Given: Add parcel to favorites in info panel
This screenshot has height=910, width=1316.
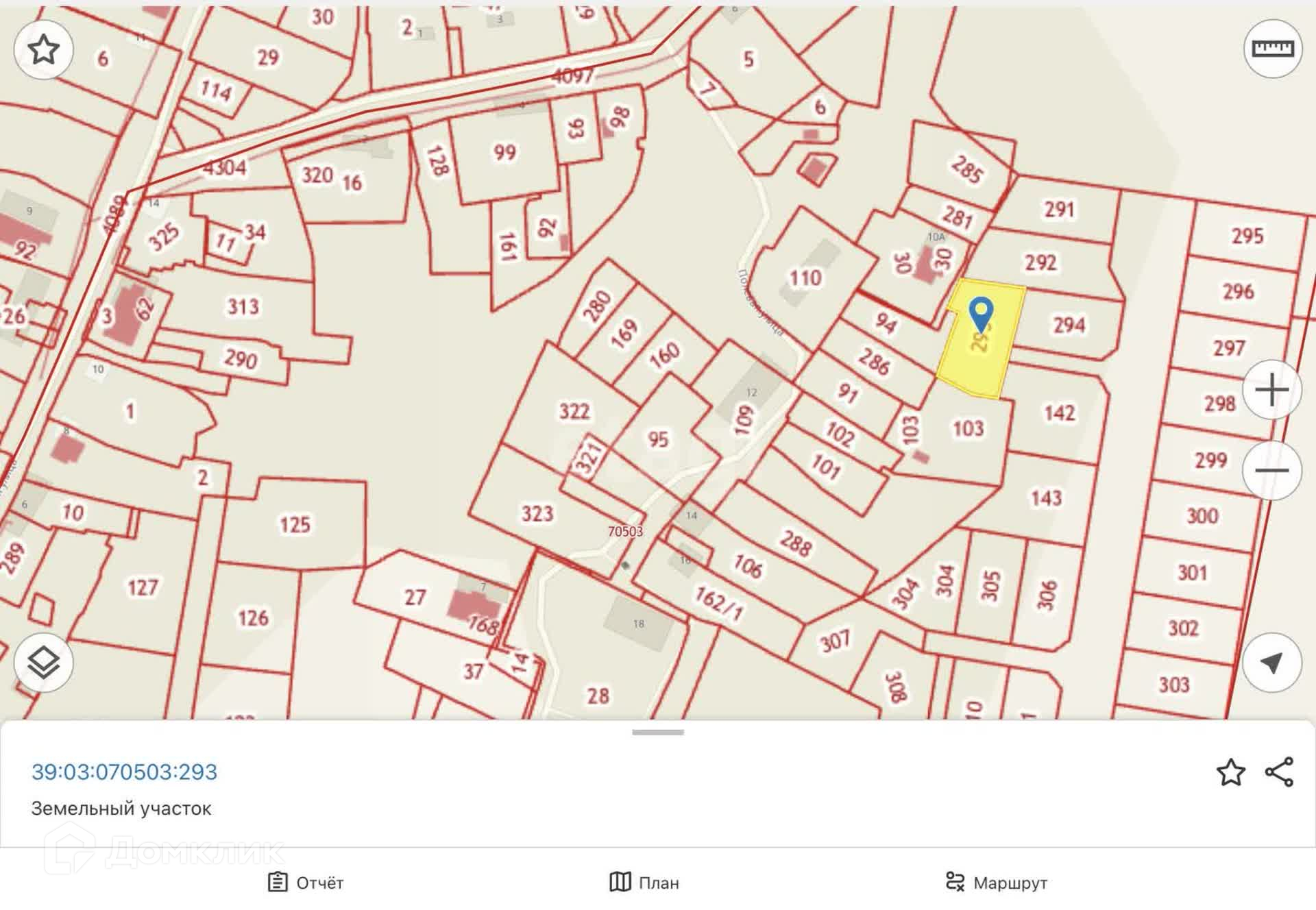Looking at the screenshot, I should coord(1230,772).
